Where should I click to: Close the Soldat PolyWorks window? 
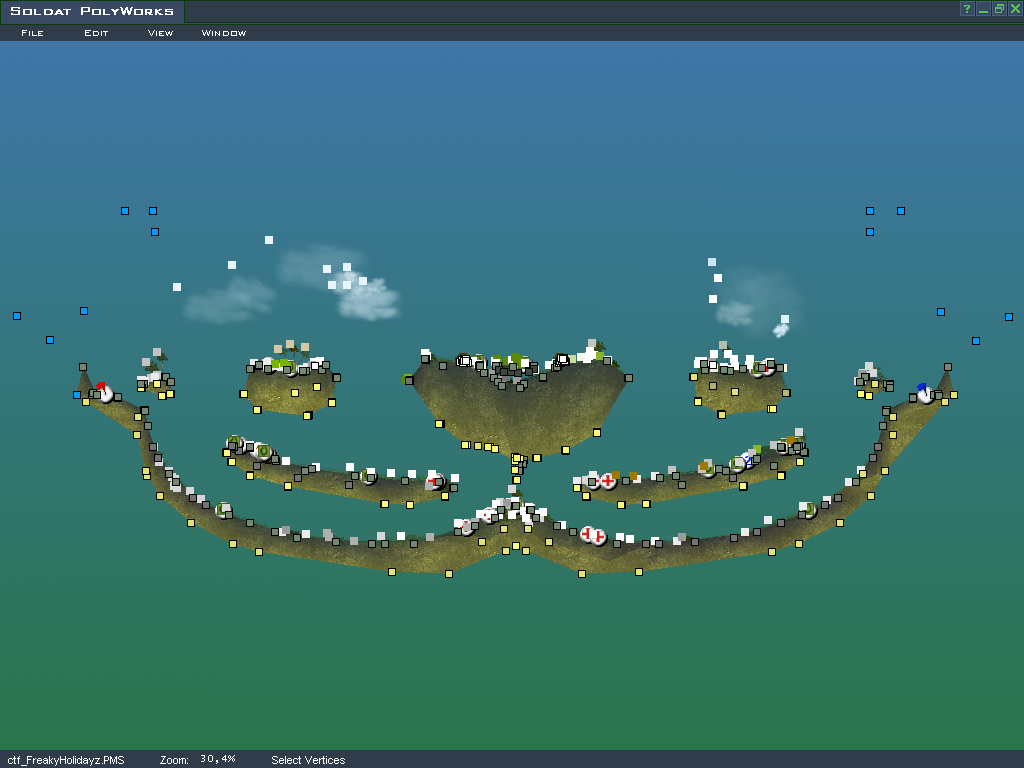[1014, 9]
